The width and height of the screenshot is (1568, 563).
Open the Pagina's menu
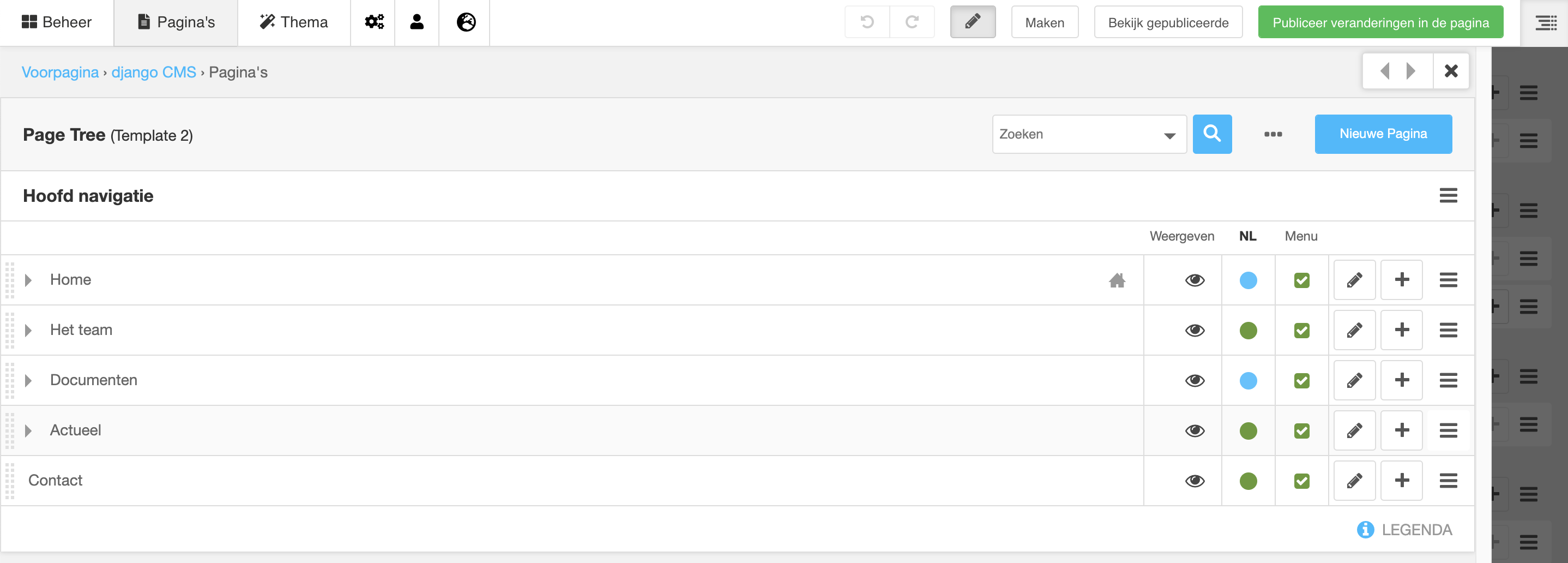[x=176, y=22]
